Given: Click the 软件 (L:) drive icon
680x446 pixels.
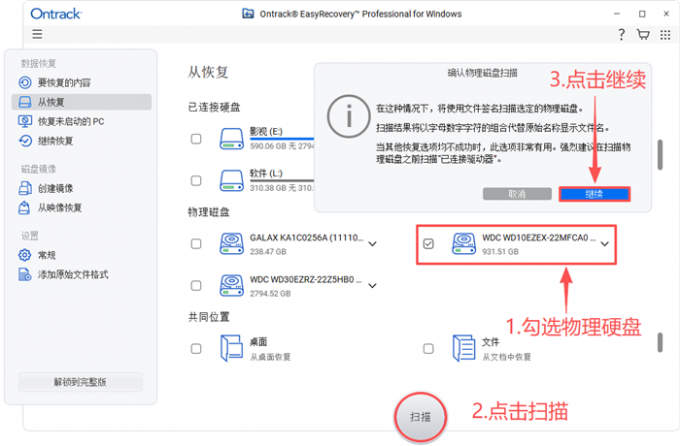Looking at the screenshot, I should point(232,180).
